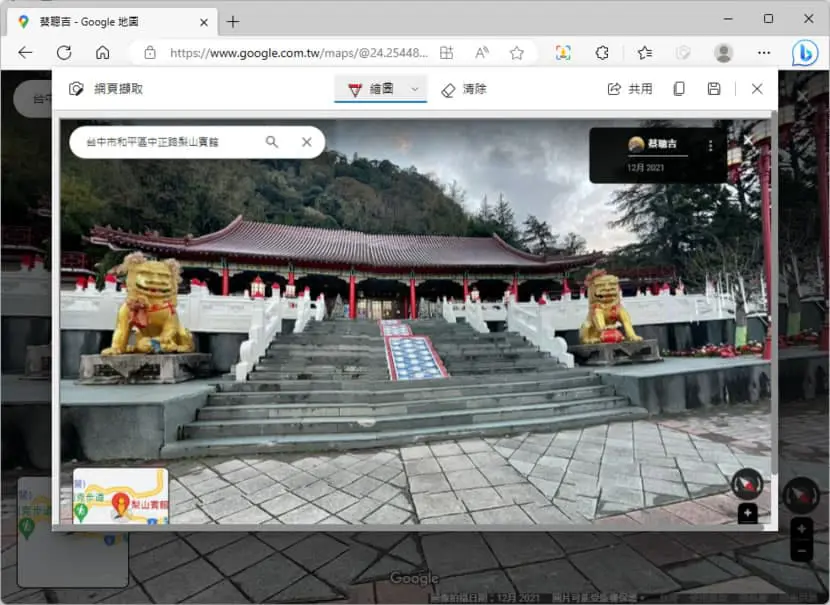Close the web capture toolbar
Viewport: 830px width, 605px height.
757,89
